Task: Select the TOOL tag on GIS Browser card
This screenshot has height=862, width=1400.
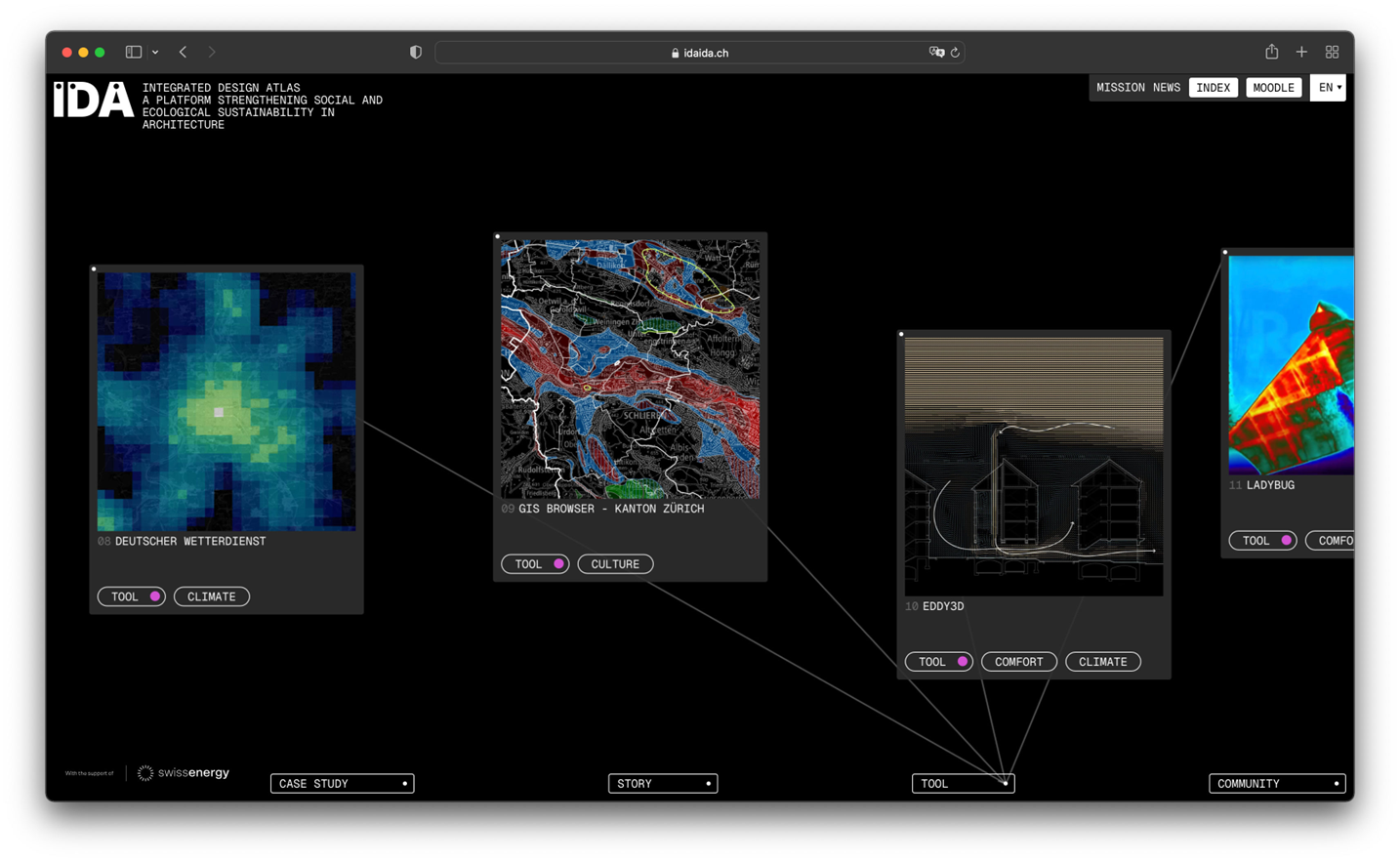Action: [x=535, y=564]
